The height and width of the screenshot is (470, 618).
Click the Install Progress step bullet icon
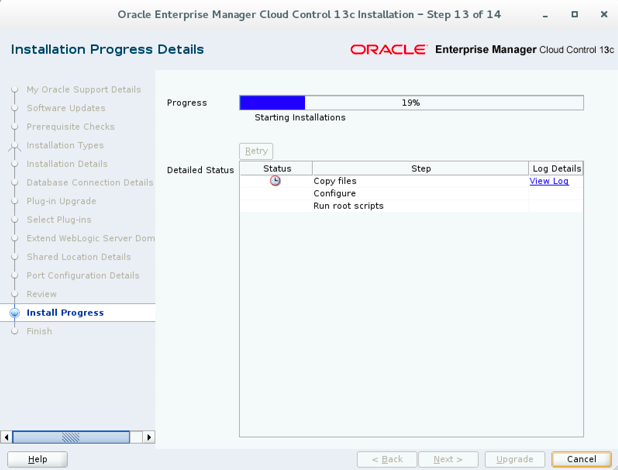pos(15,313)
